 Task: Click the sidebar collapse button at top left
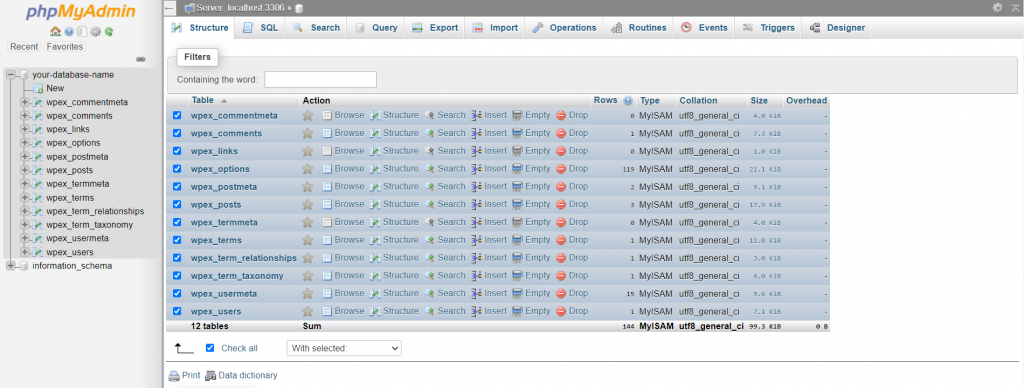[x=170, y=8]
